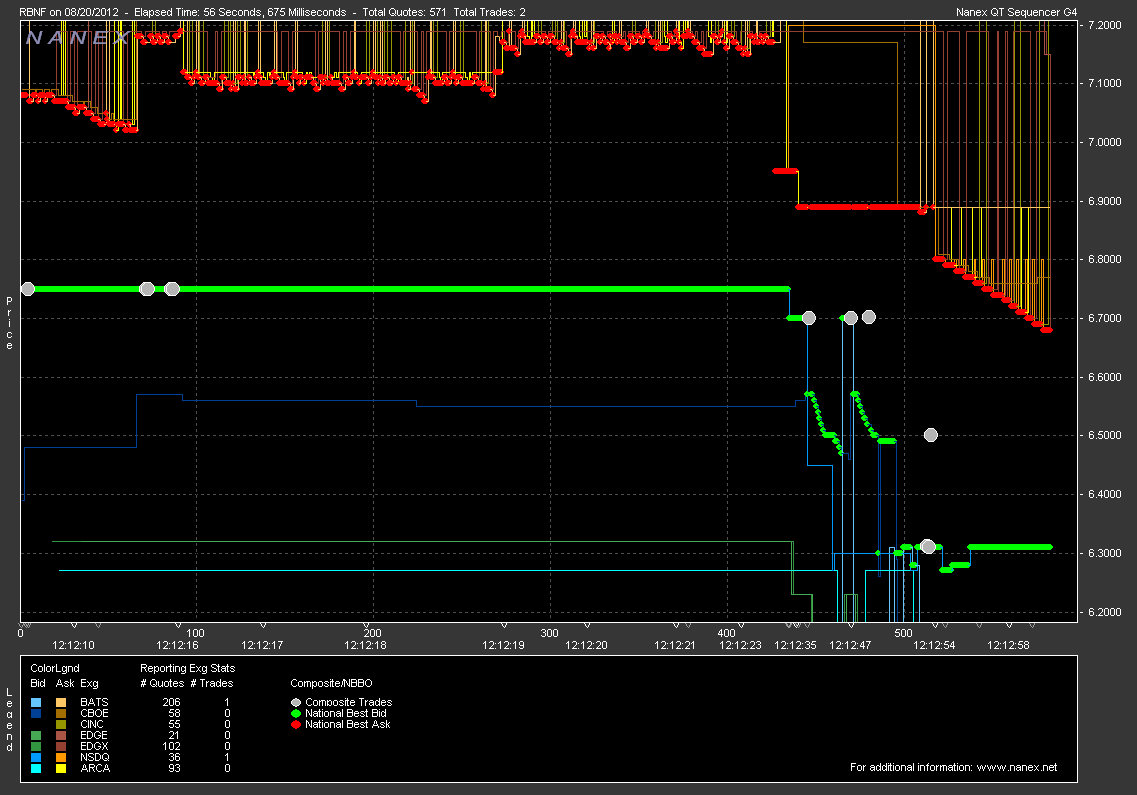Image resolution: width=1137 pixels, height=795 pixels.
Task: Click the NSDQ quote count '36'
Action: pos(174,757)
